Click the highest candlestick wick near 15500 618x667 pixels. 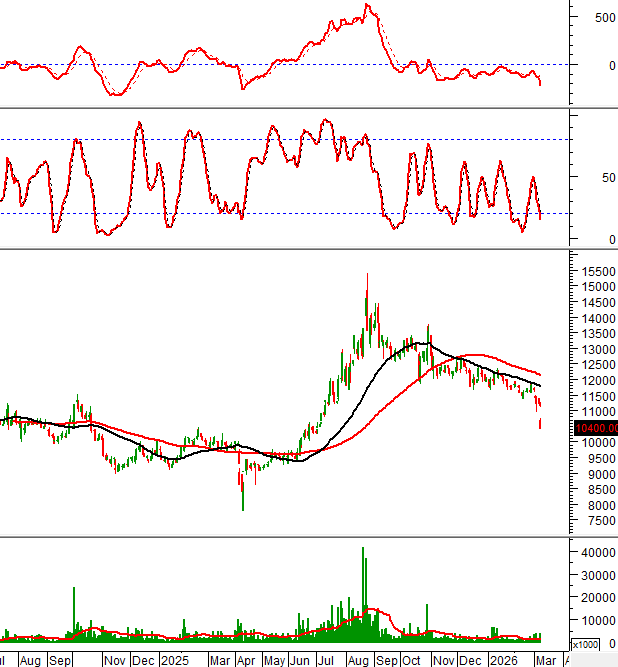(x=367, y=276)
